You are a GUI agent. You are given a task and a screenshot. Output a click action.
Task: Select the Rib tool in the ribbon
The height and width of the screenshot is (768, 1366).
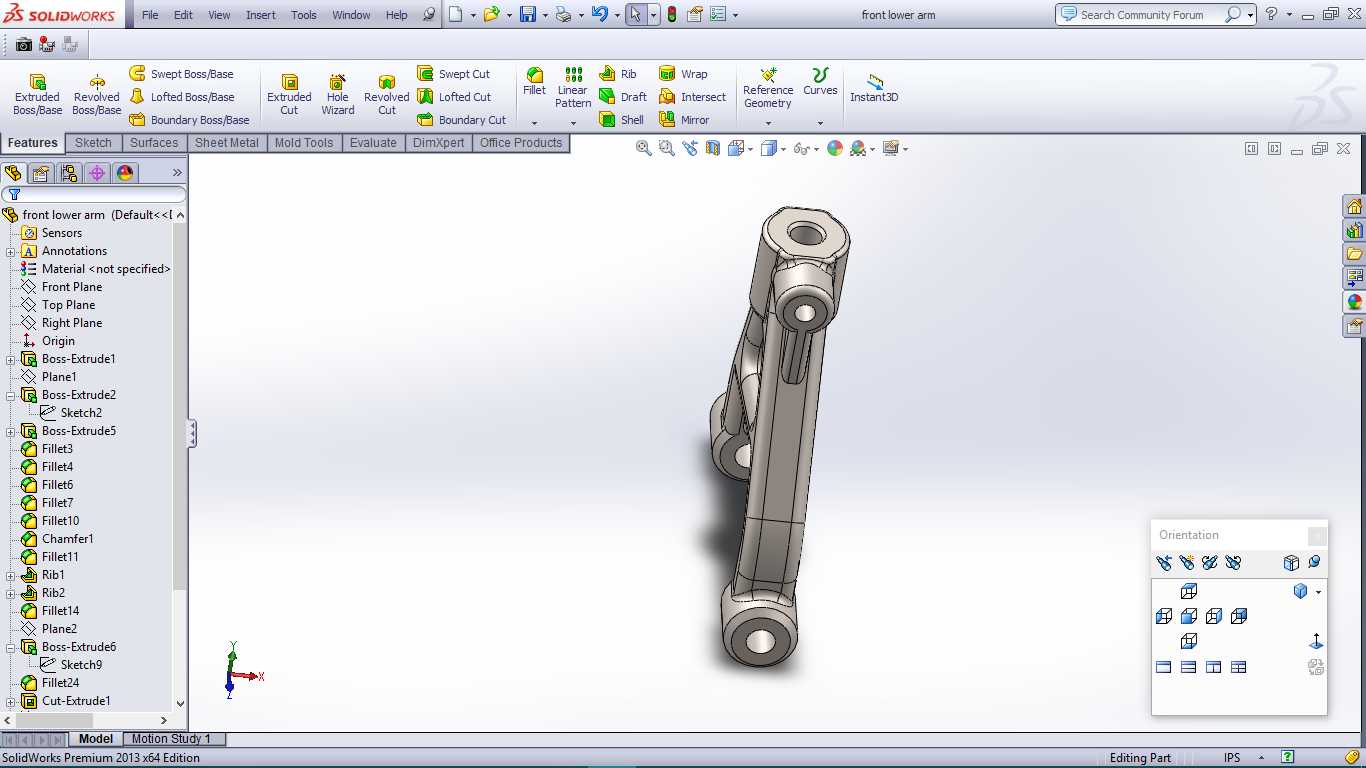(x=618, y=74)
